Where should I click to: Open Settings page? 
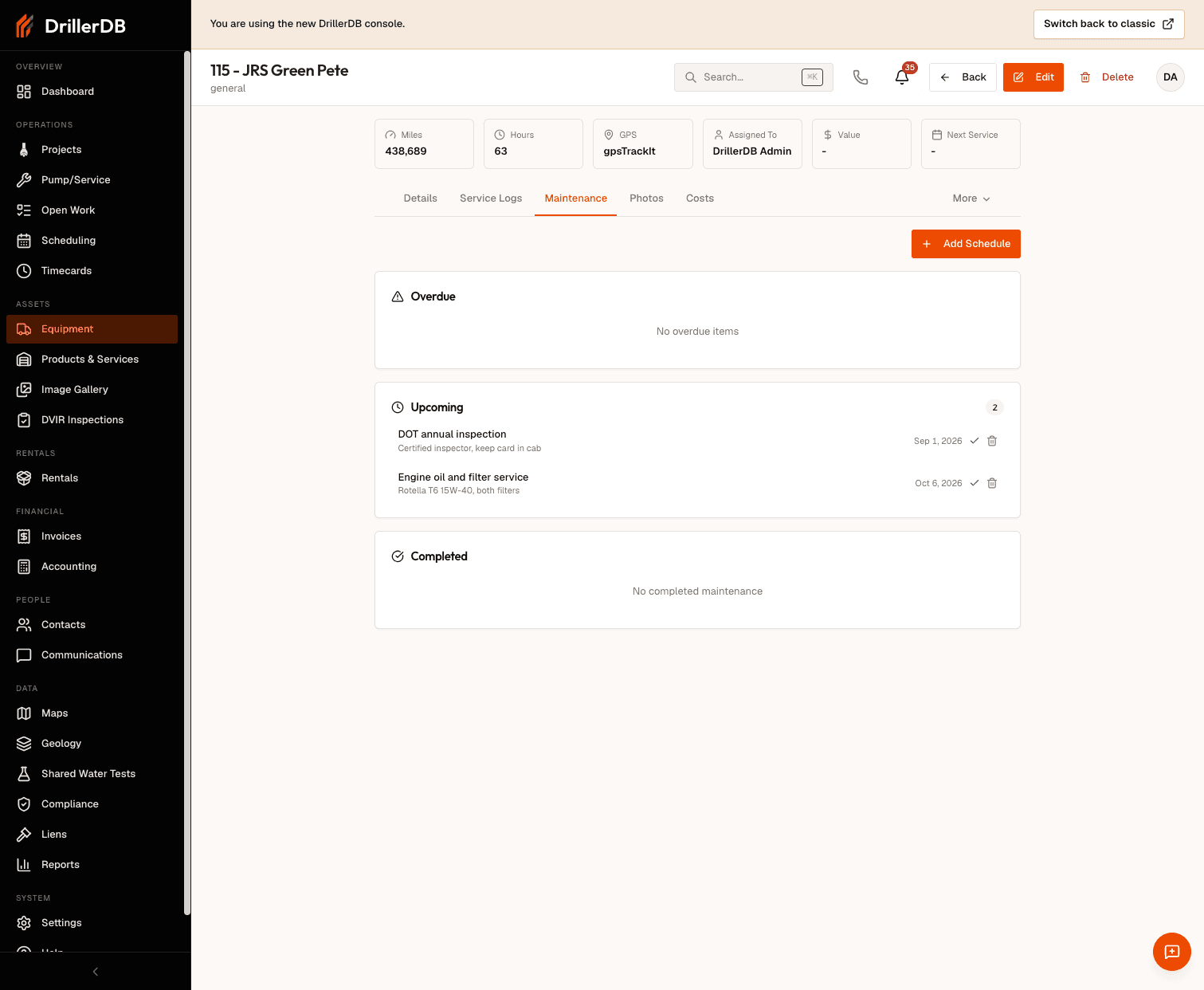pos(92,923)
